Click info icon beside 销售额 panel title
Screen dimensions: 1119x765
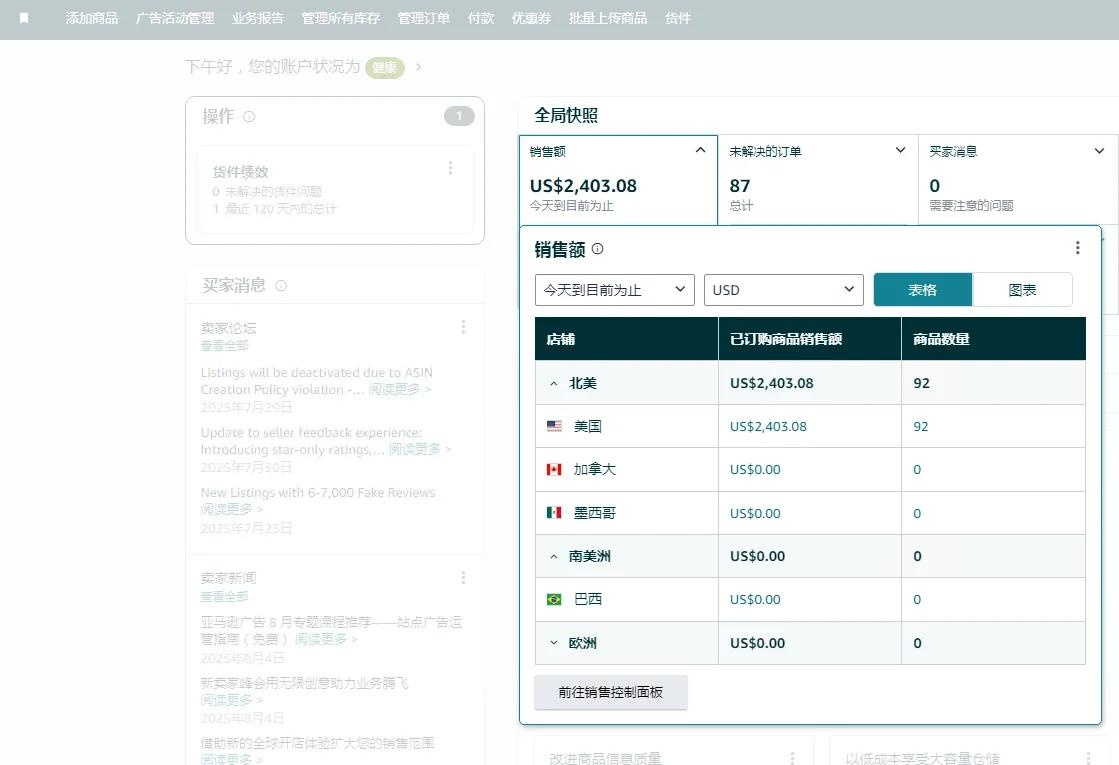pyautogui.click(x=598, y=248)
